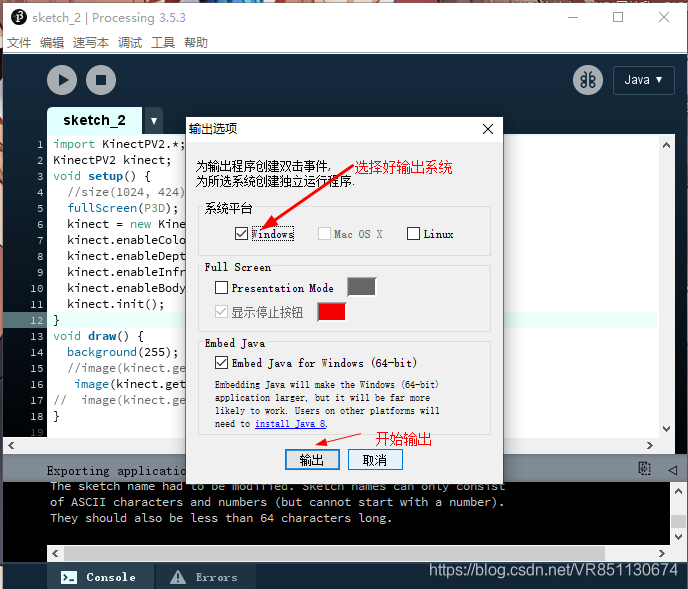Place cursor on line 11 kinect.init();
This screenshot has height=589, width=688.
tap(115, 304)
